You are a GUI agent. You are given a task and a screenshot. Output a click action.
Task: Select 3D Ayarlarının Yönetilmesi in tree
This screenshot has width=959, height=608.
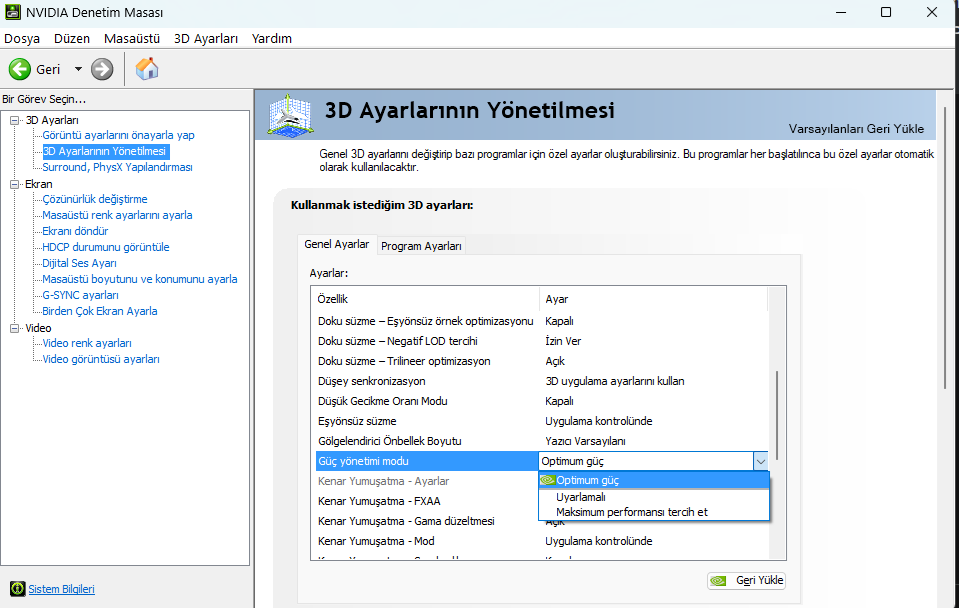pos(104,151)
